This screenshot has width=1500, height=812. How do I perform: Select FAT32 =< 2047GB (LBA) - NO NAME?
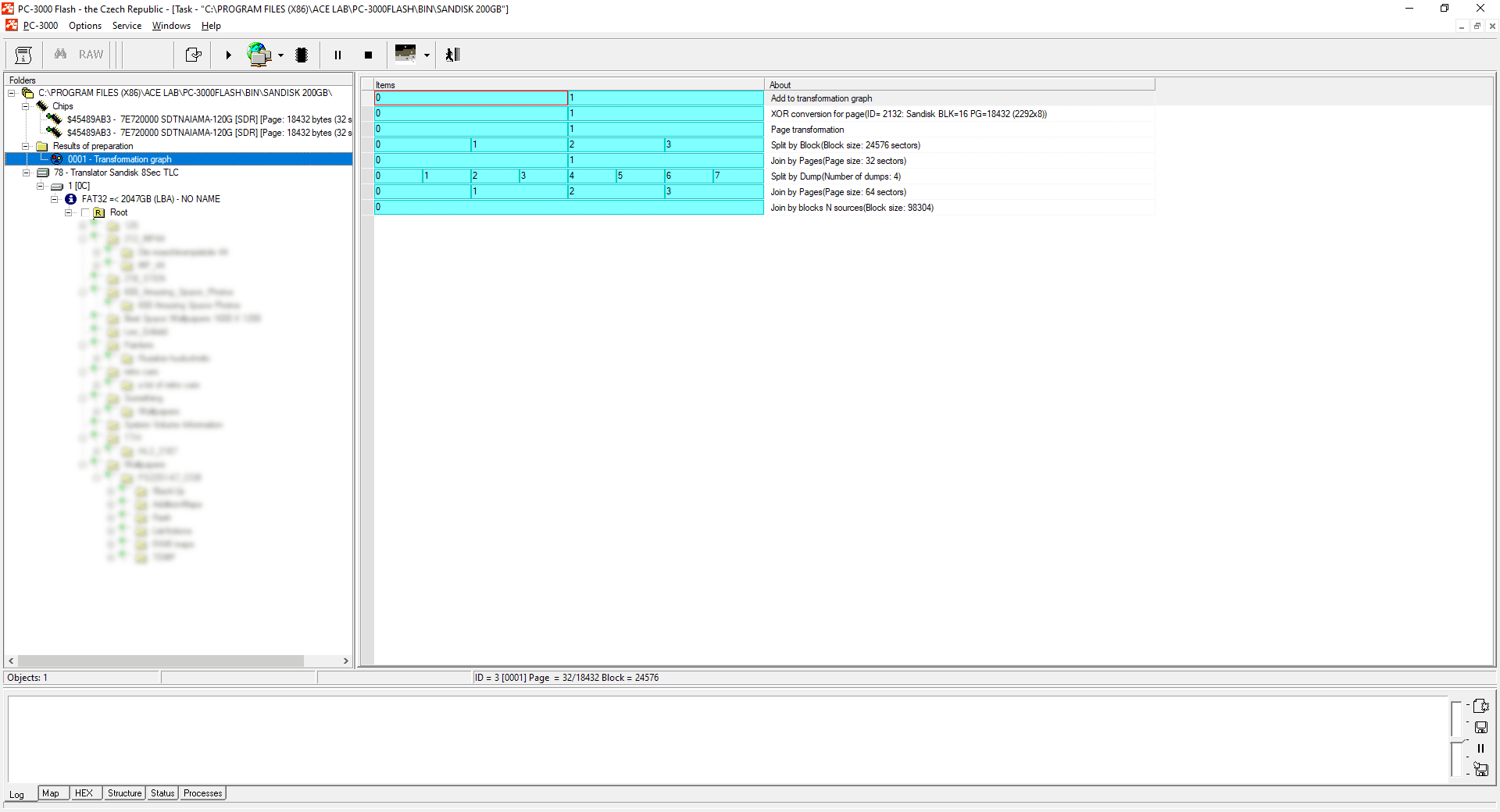pos(151,199)
